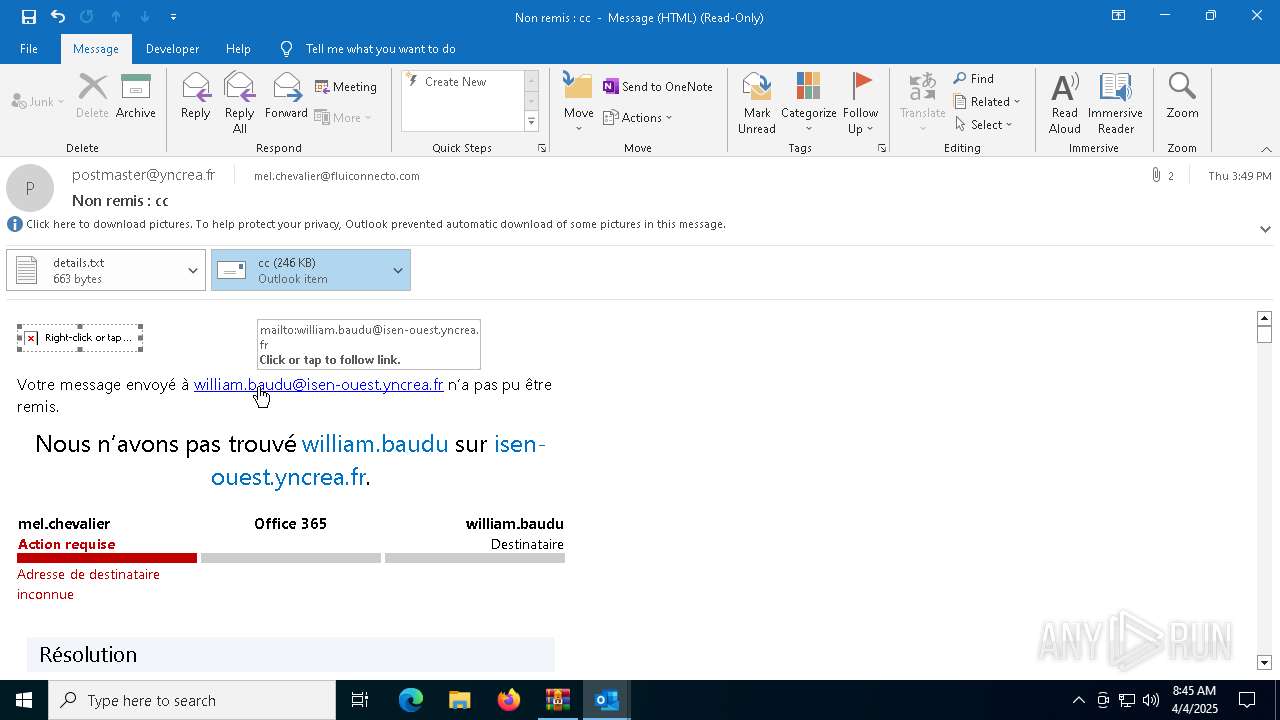This screenshot has height=720, width=1280.
Task: Click Find in the Editing group
Action: point(974,79)
